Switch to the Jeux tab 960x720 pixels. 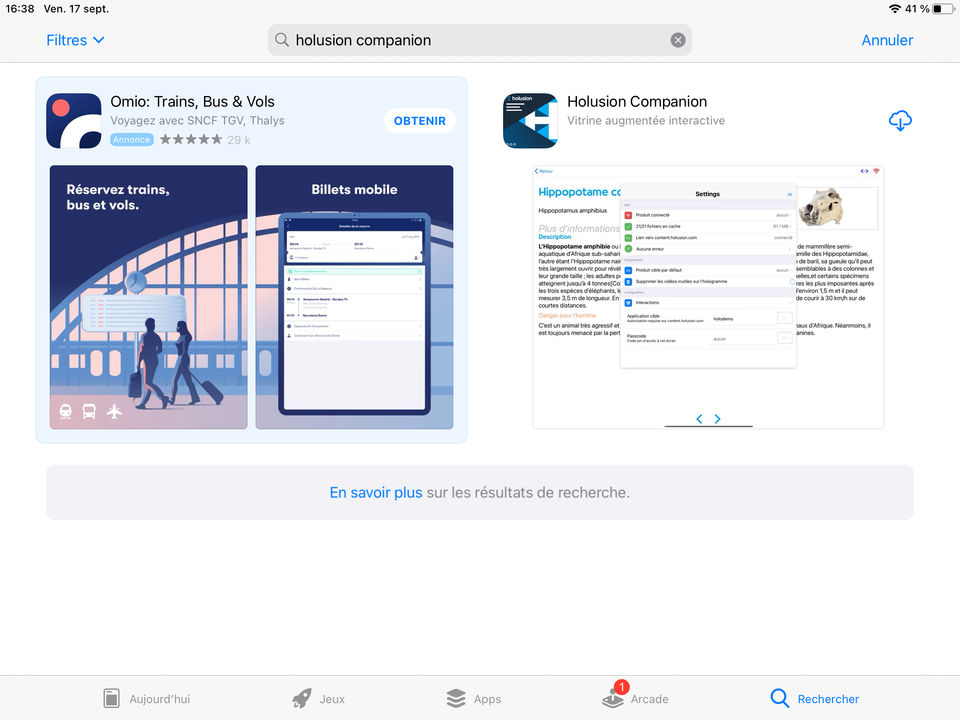(x=319, y=698)
